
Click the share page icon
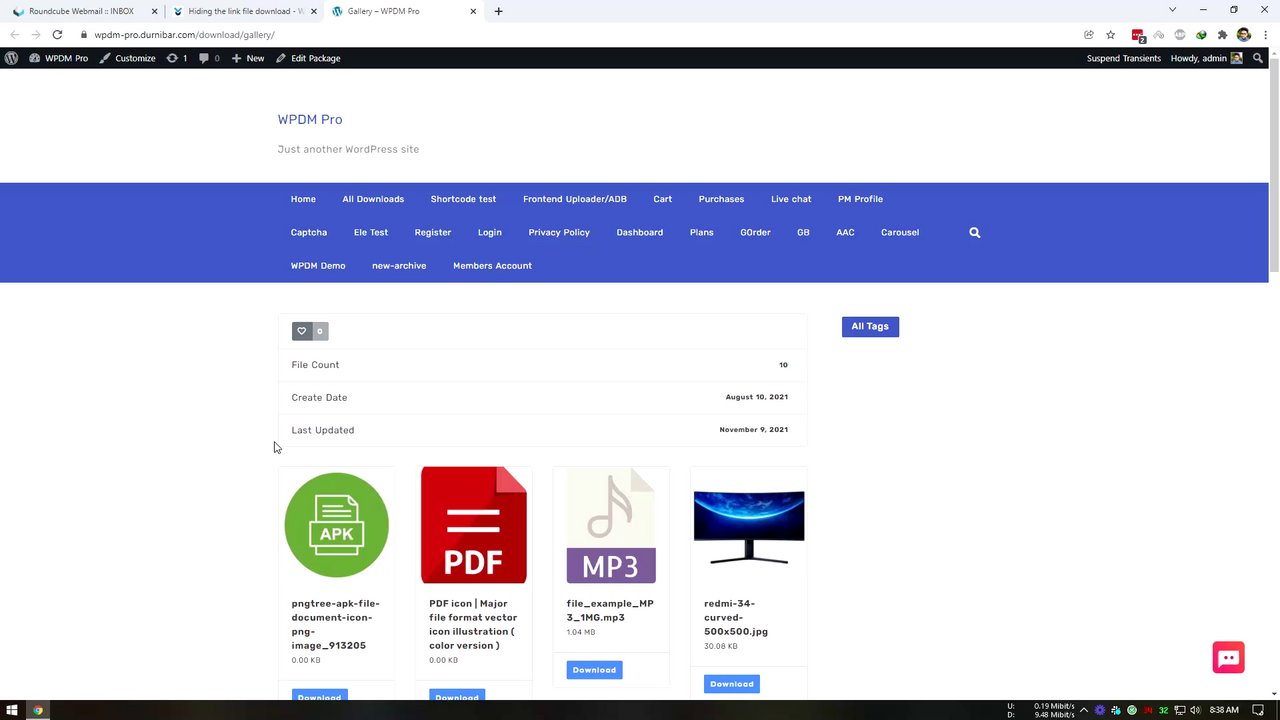(x=1089, y=35)
